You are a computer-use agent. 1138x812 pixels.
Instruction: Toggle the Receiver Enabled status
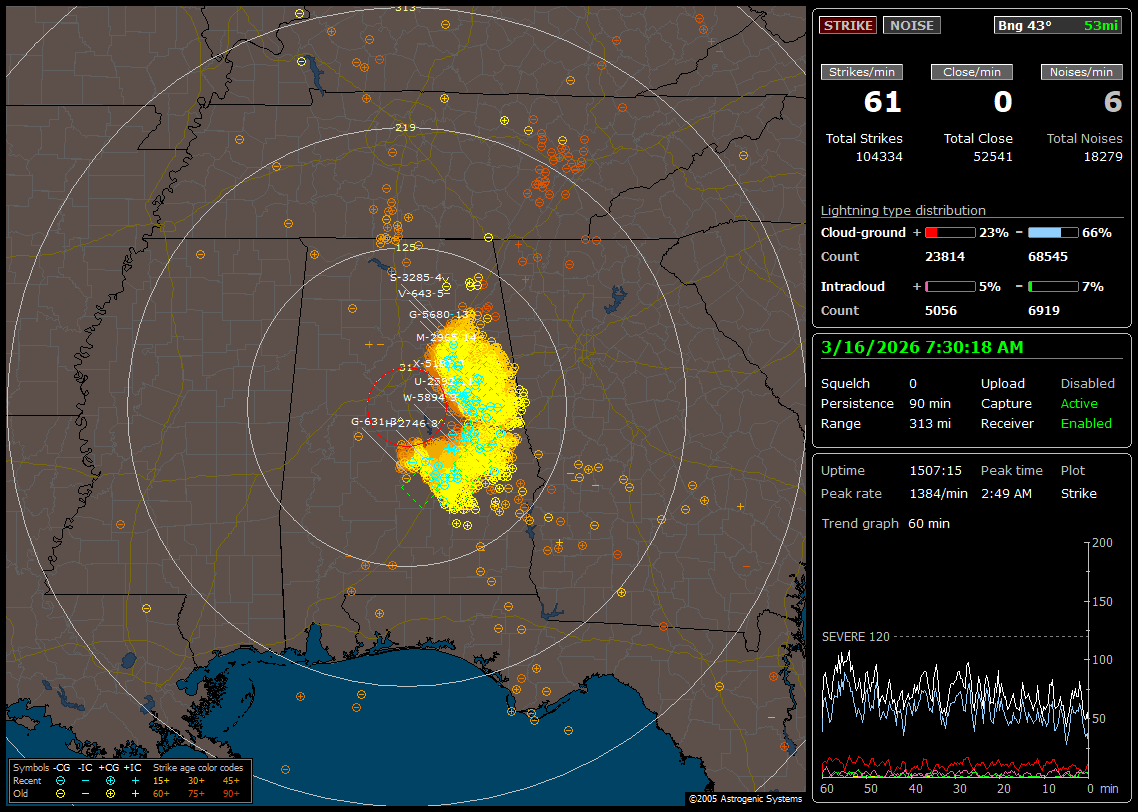tap(1086, 423)
